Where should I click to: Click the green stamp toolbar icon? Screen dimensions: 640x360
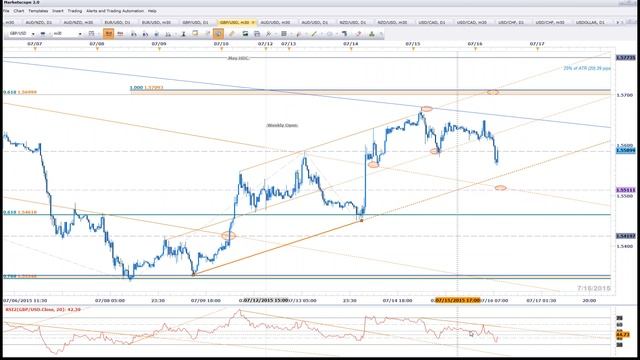[371, 34]
